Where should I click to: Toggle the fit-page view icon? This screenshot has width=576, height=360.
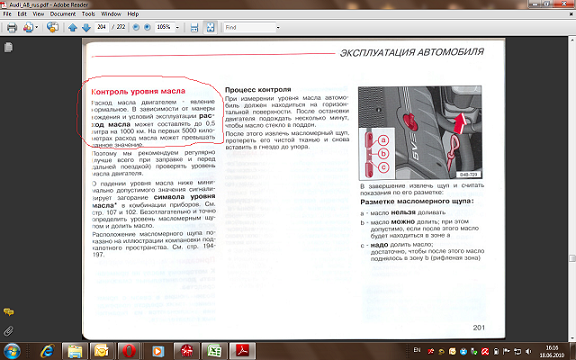pos(210,28)
